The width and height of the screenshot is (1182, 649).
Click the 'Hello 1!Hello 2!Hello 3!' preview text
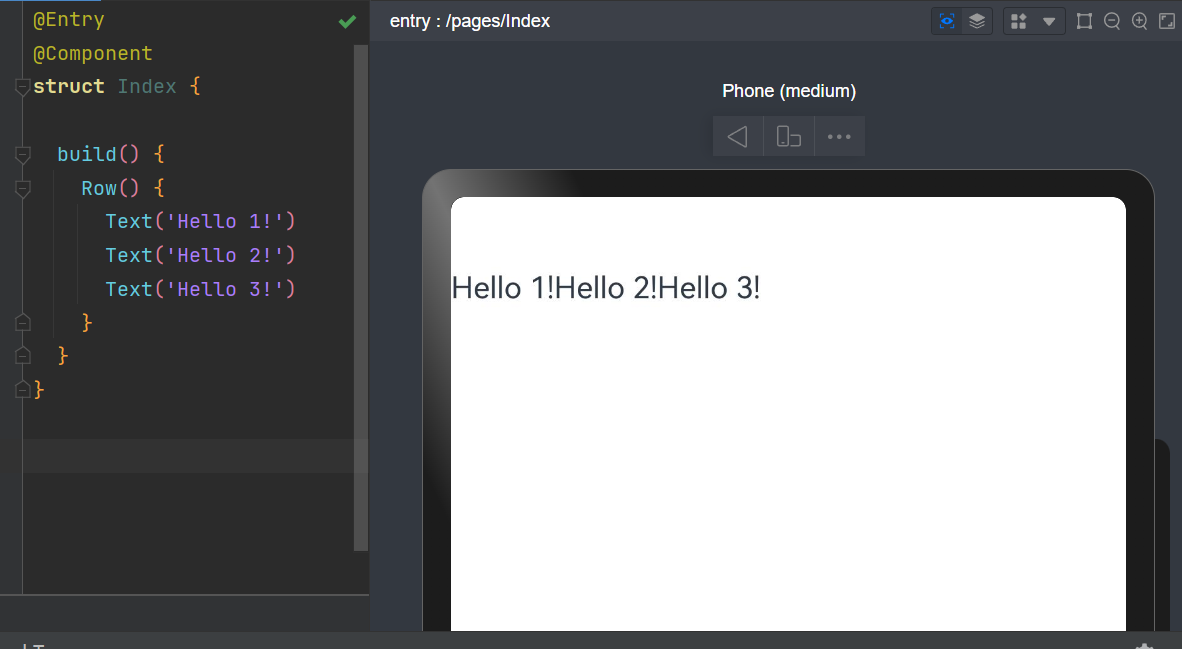[x=606, y=288]
